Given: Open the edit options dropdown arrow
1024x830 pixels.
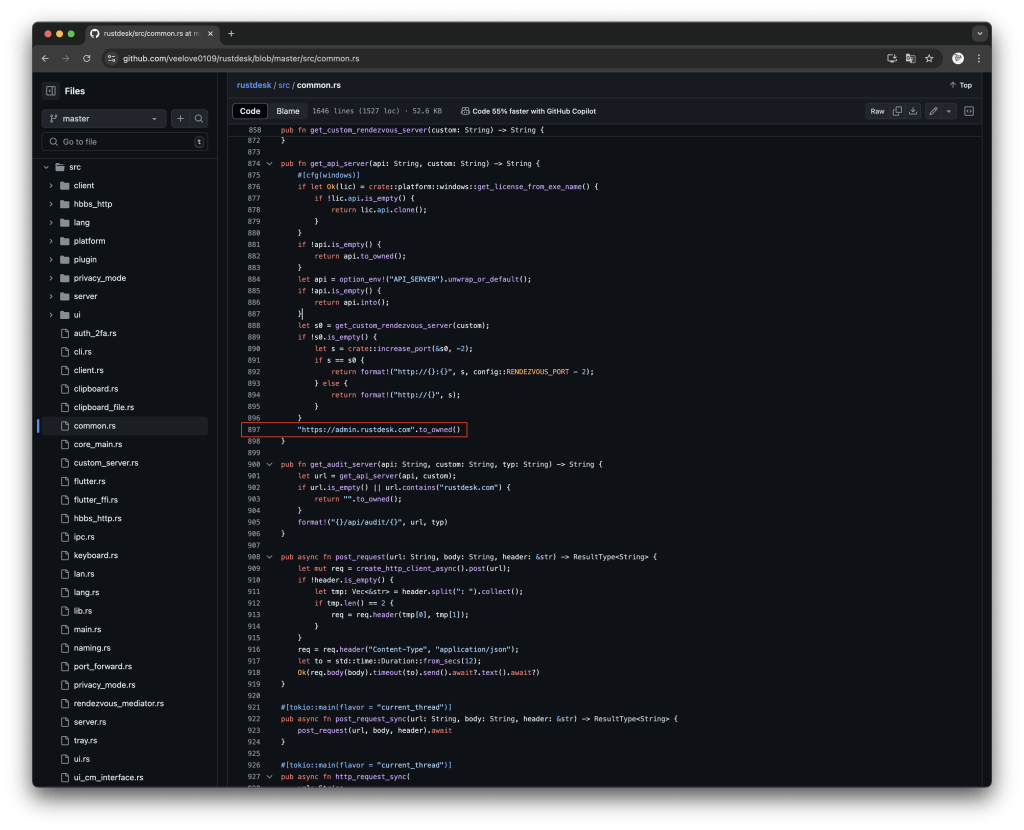Looking at the screenshot, I should pos(949,111).
